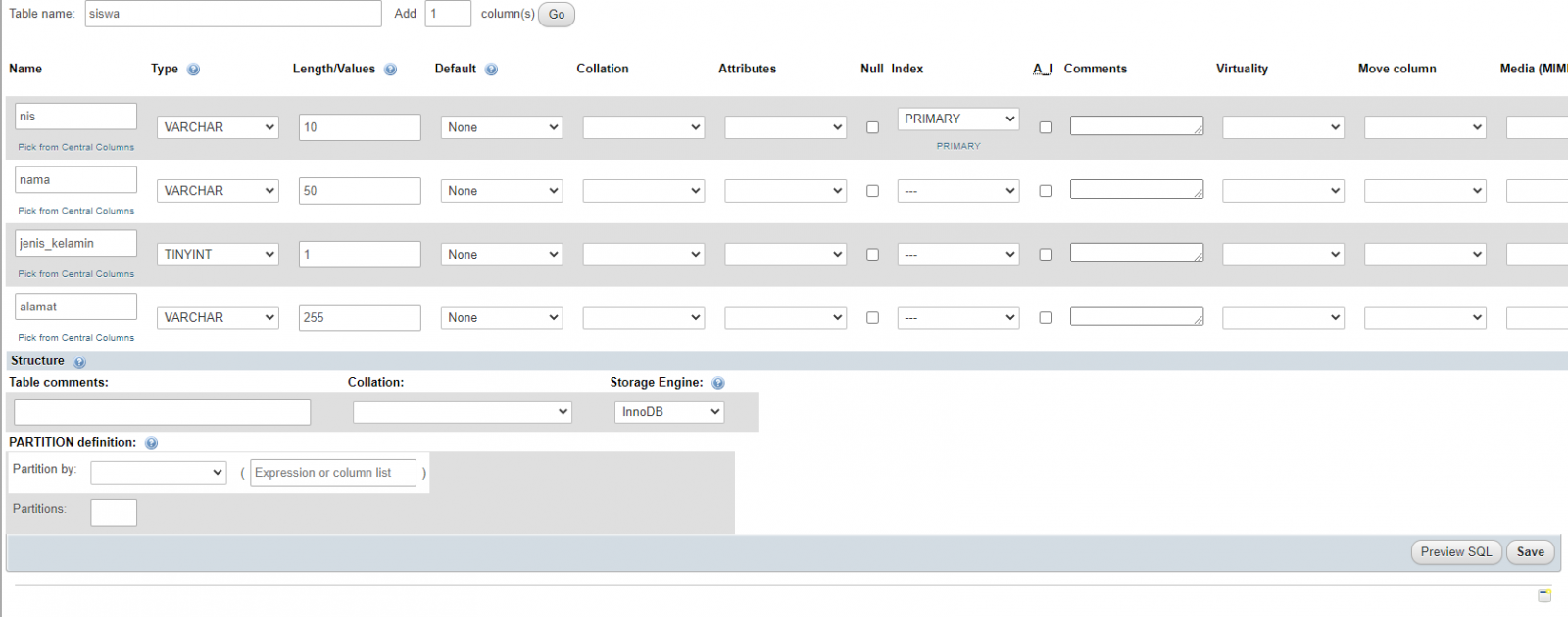This screenshot has height=617, width=1568.
Task: Click Pick from Central Columns under nama
Action: click(x=76, y=211)
